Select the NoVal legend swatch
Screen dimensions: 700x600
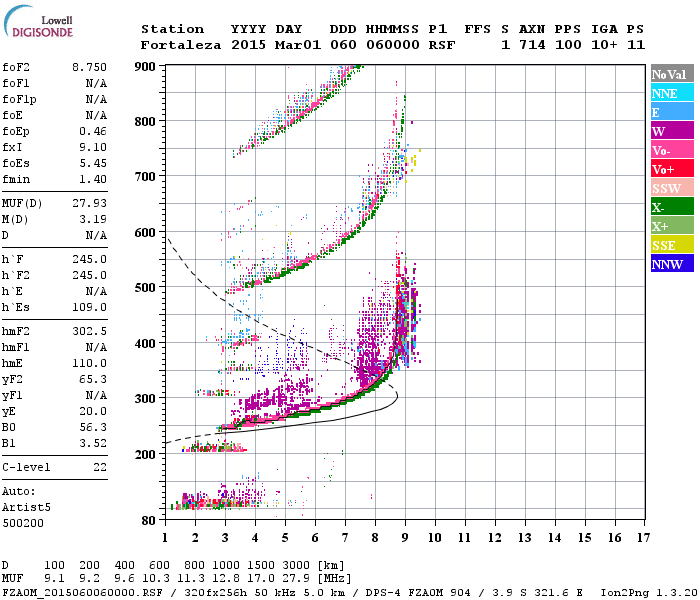point(672,74)
